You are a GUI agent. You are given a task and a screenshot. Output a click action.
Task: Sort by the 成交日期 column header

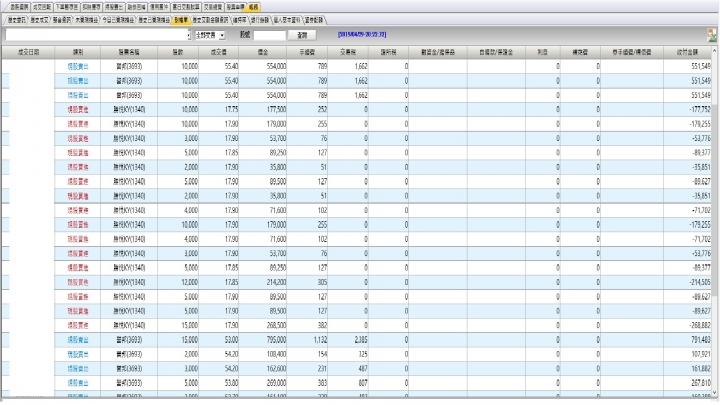[28, 52]
